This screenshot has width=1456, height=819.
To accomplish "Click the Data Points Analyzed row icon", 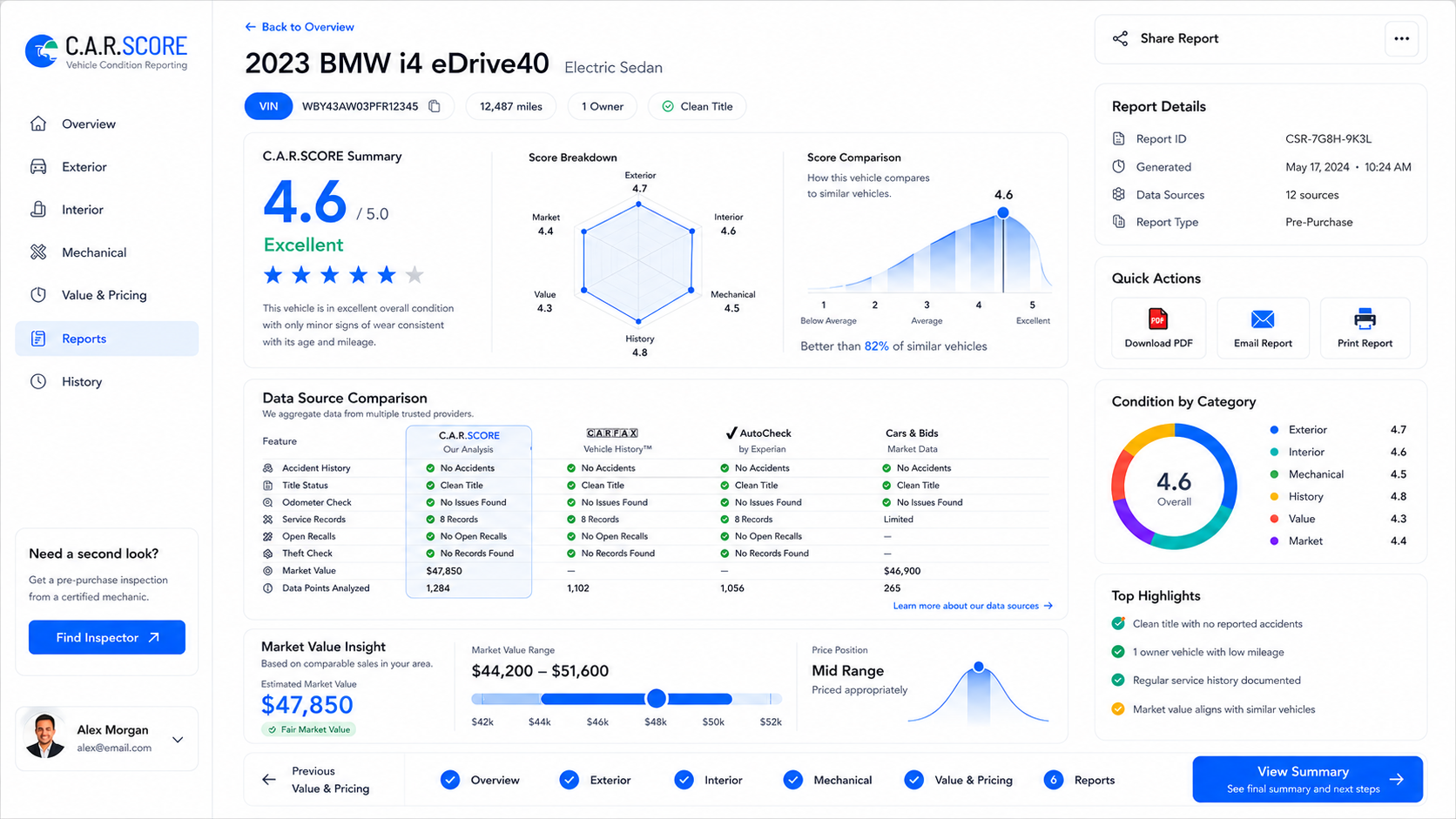I will 268,588.
